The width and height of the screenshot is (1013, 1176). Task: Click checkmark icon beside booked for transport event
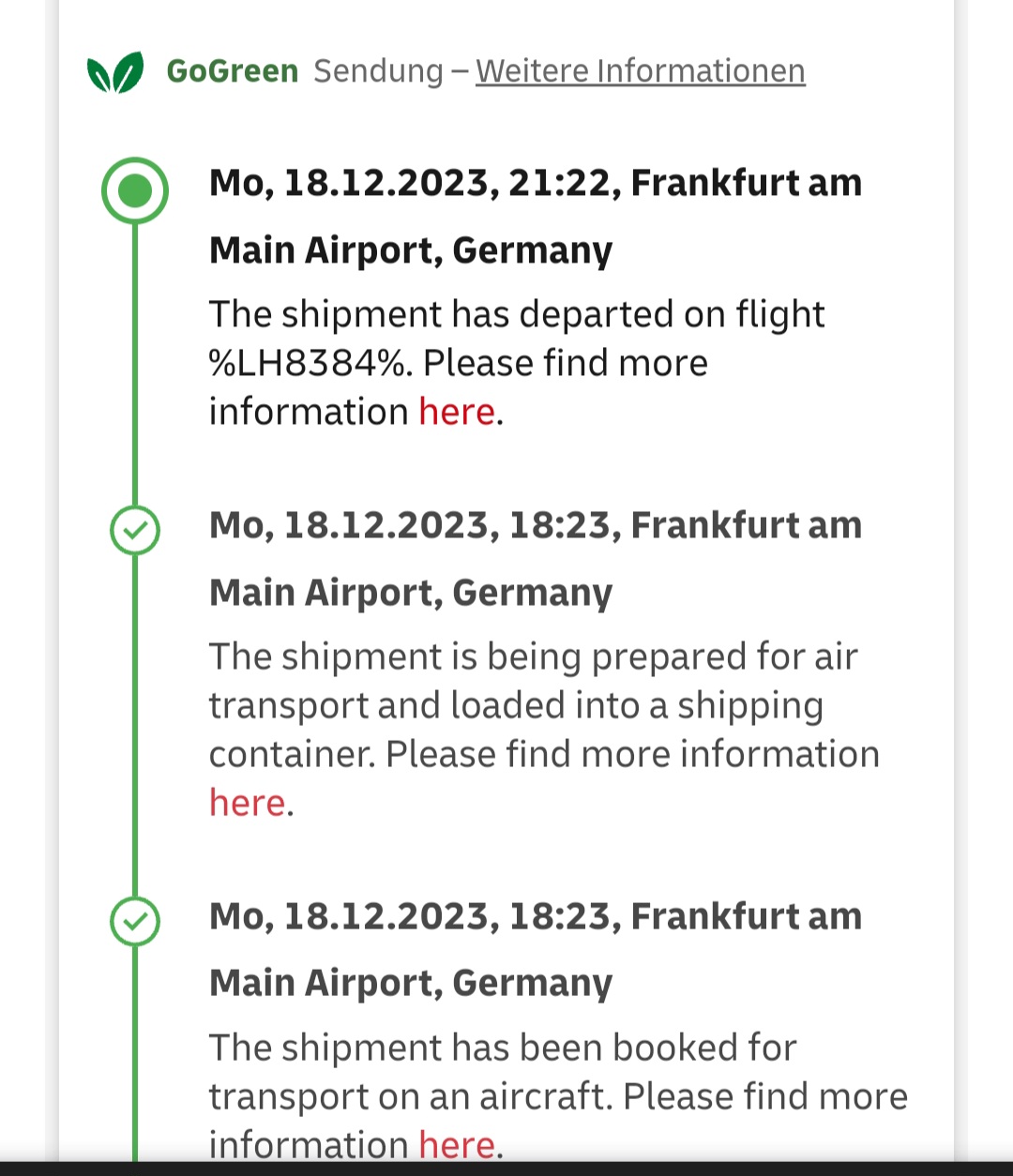tap(135, 921)
